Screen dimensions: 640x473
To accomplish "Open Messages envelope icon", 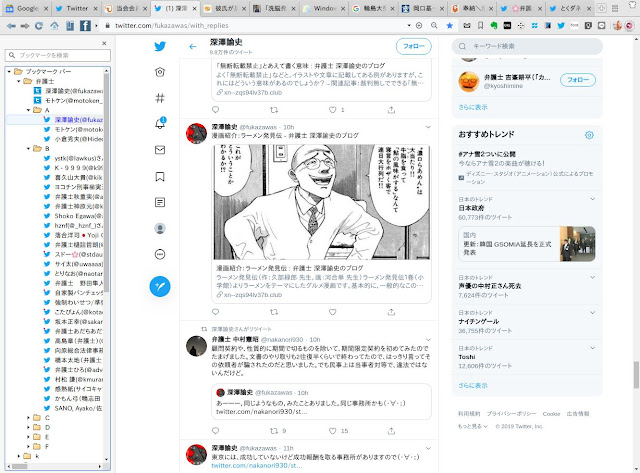I will (x=160, y=150).
